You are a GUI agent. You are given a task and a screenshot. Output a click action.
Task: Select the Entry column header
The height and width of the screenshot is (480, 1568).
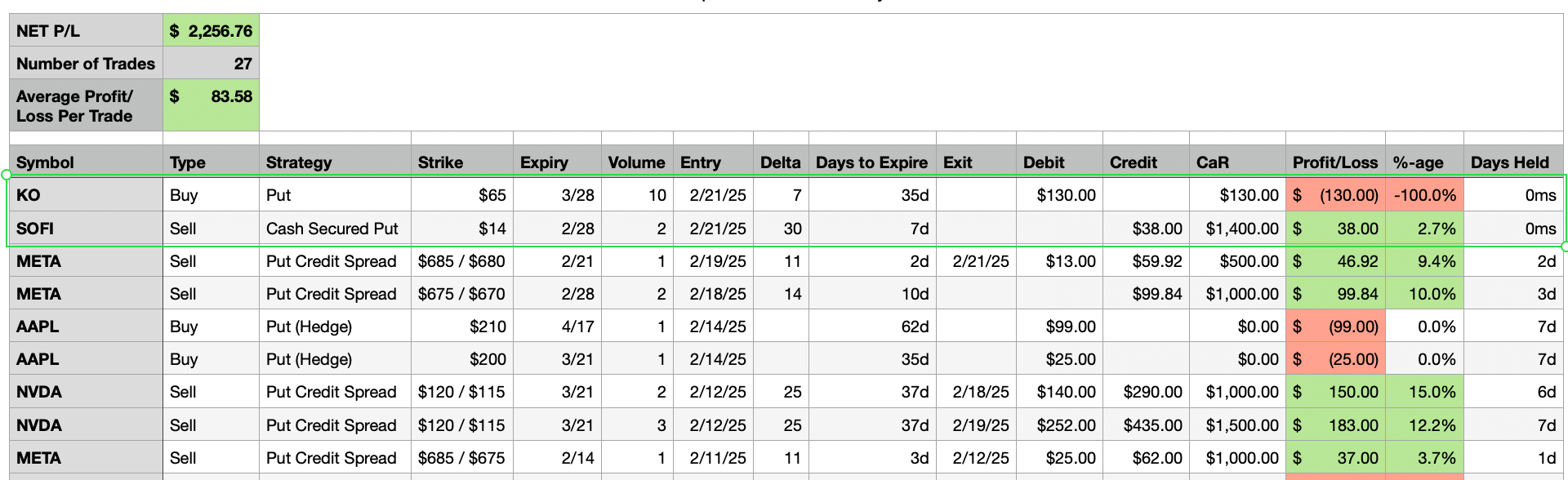(x=713, y=162)
